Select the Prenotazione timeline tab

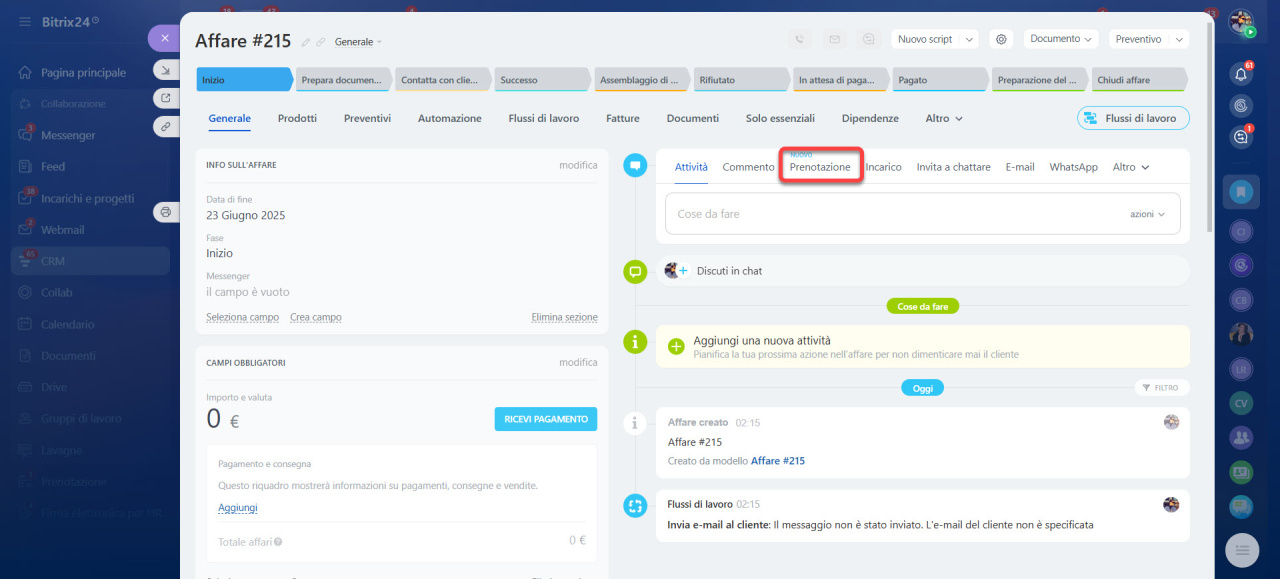[x=820, y=167]
